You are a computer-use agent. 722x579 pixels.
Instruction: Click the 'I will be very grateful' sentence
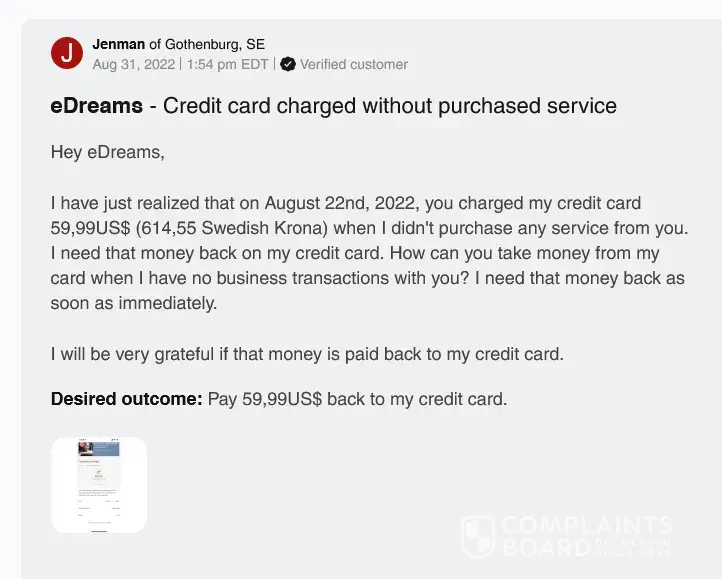click(308, 352)
